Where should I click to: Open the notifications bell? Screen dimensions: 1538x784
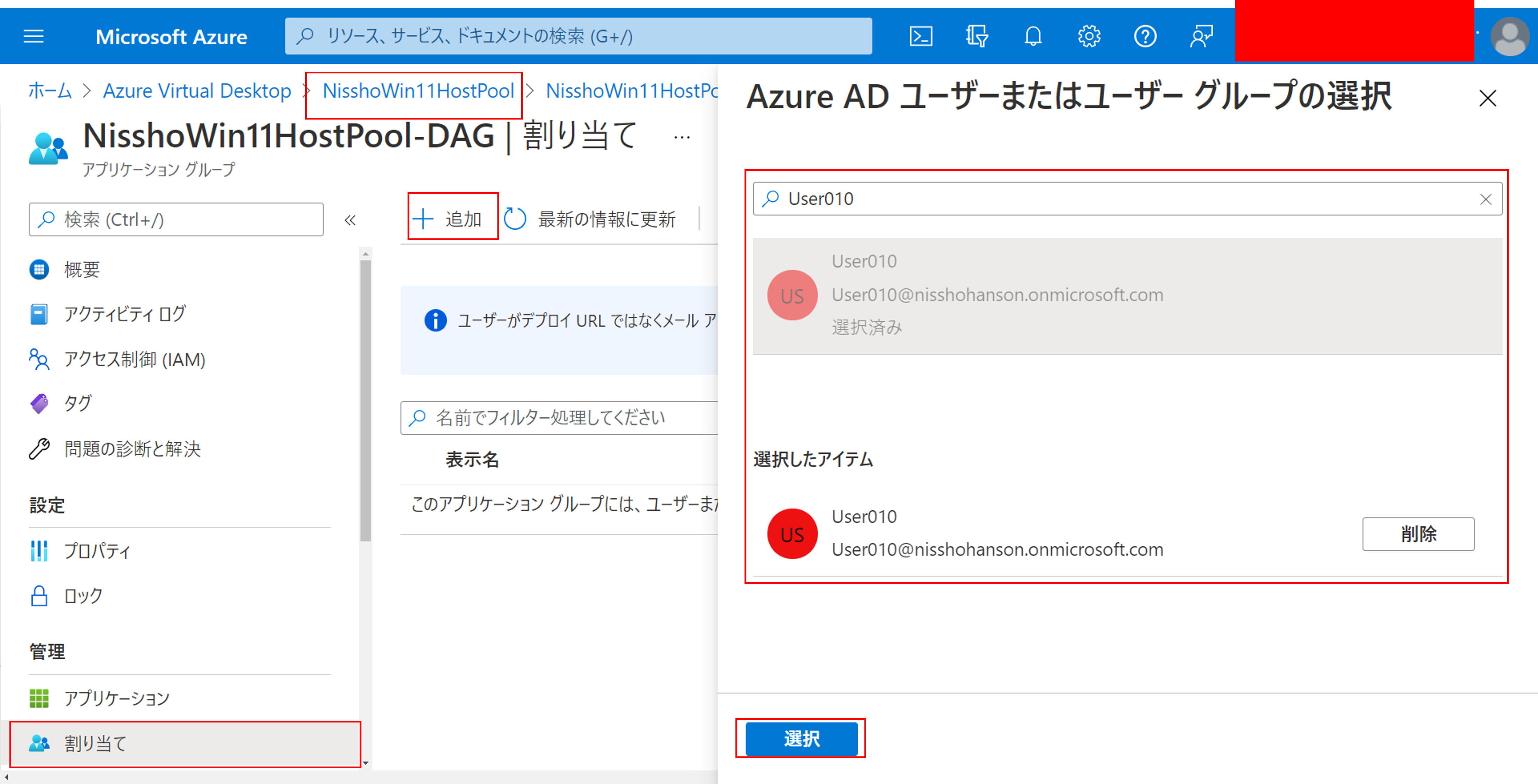click(x=1033, y=36)
